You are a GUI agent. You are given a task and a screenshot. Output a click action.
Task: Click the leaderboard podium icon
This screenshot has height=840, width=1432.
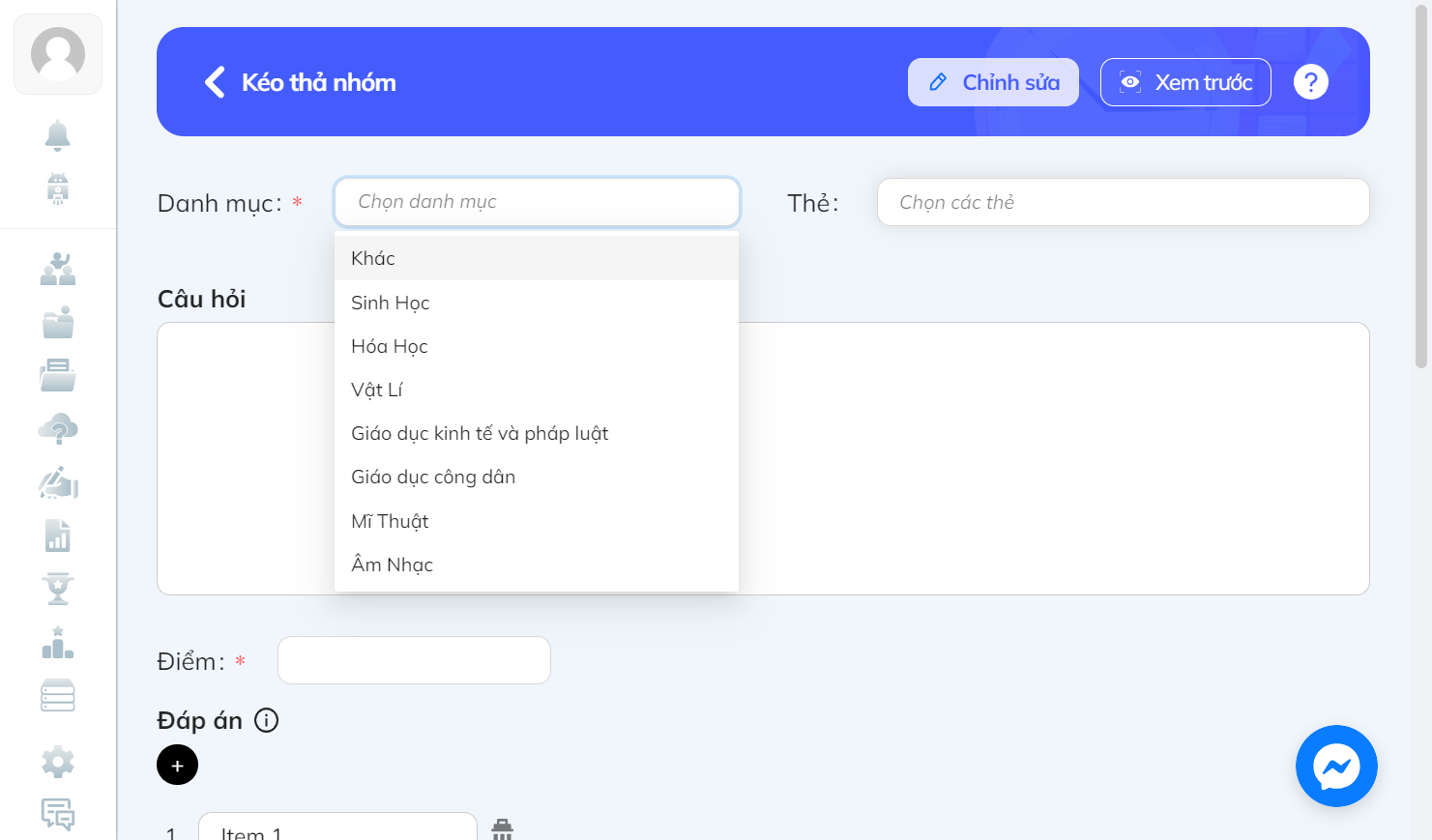tap(58, 643)
